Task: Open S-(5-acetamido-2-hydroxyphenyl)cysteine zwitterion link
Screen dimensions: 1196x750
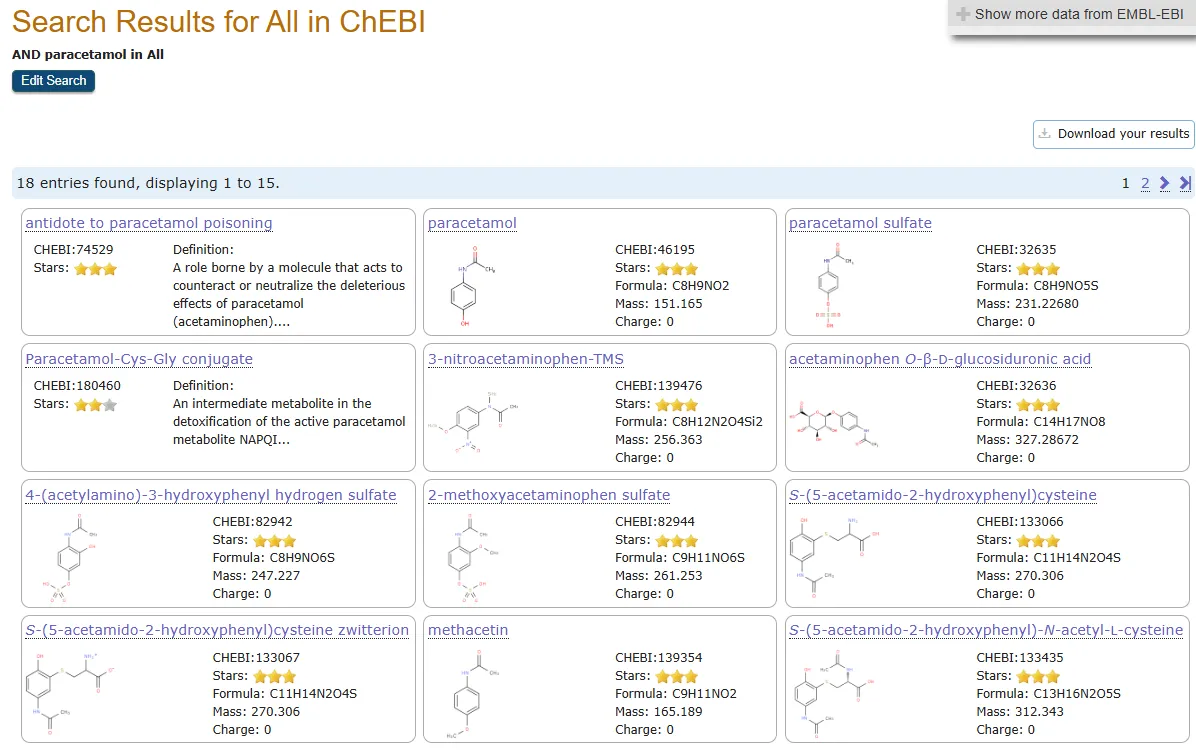Action: coord(217,630)
